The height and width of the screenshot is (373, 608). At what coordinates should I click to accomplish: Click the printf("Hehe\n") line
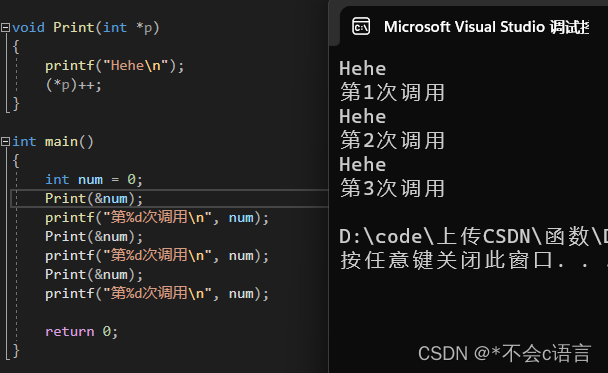click(114, 66)
